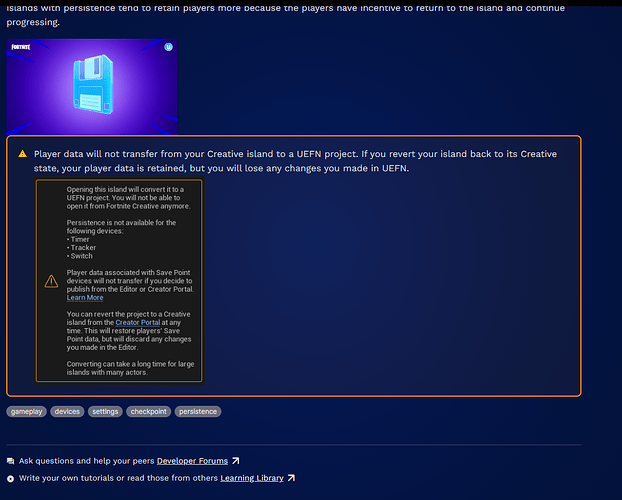Select the gameplay tag

pyautogui.click(x=27, y=411)
